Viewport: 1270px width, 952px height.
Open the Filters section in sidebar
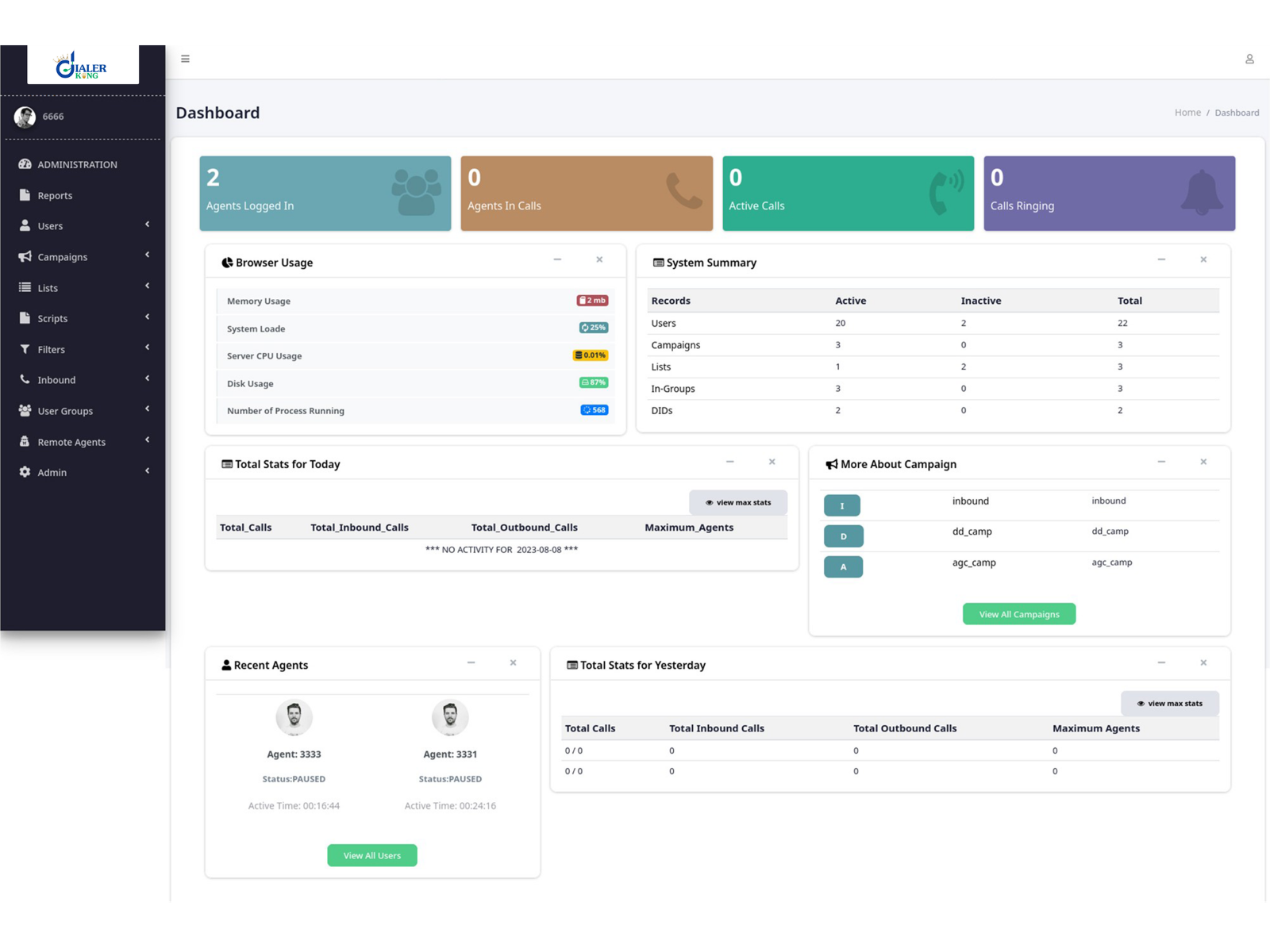point(51,349)
